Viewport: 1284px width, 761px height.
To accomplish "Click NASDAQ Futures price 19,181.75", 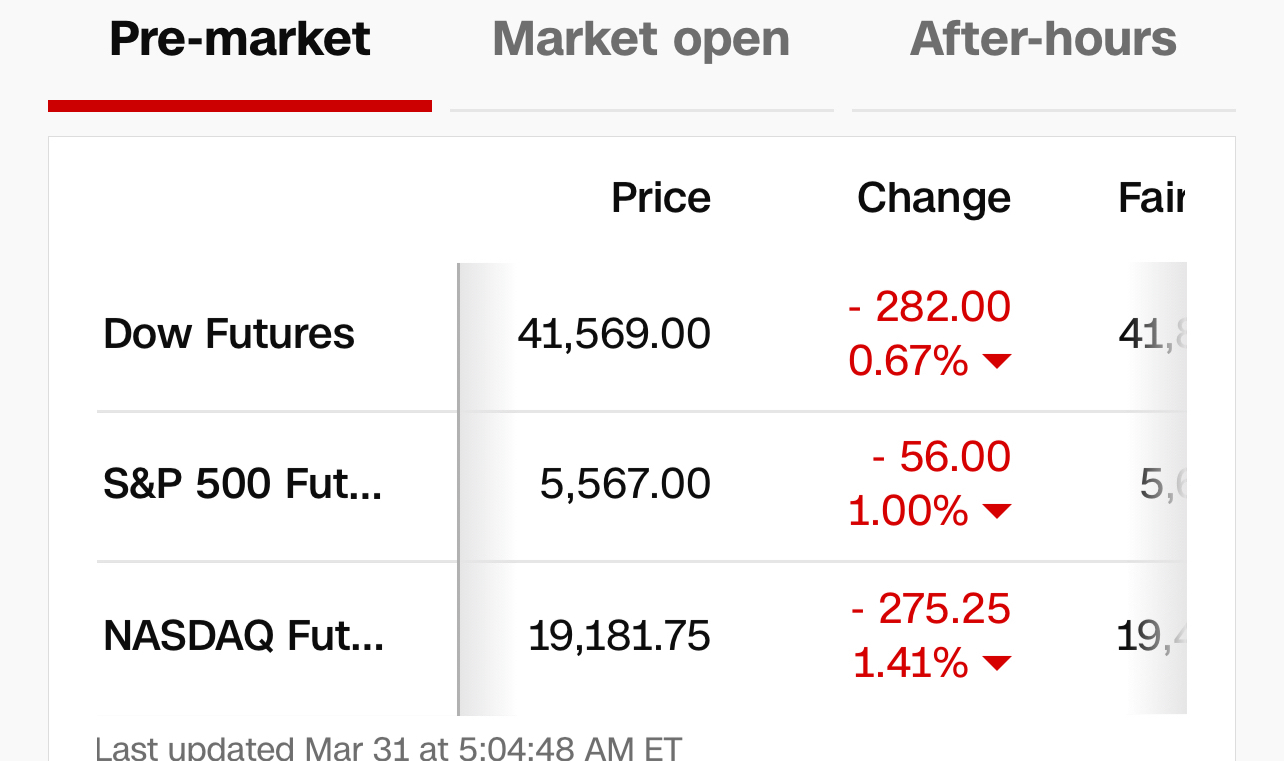I will (619, 636).
